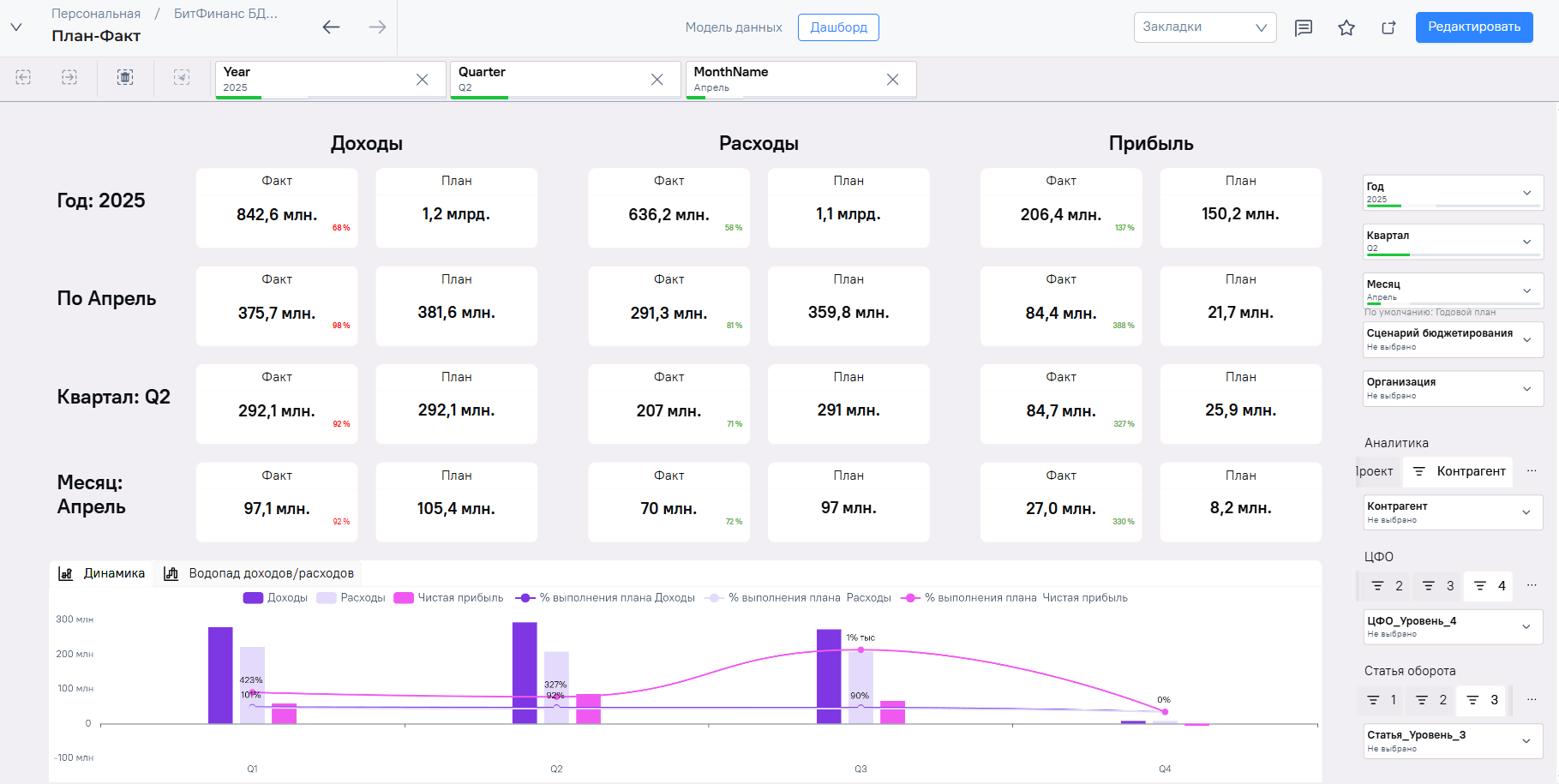Screen dimensions: 1559x784
Task: Open the Закладки dropdown
Action: 1205,27
